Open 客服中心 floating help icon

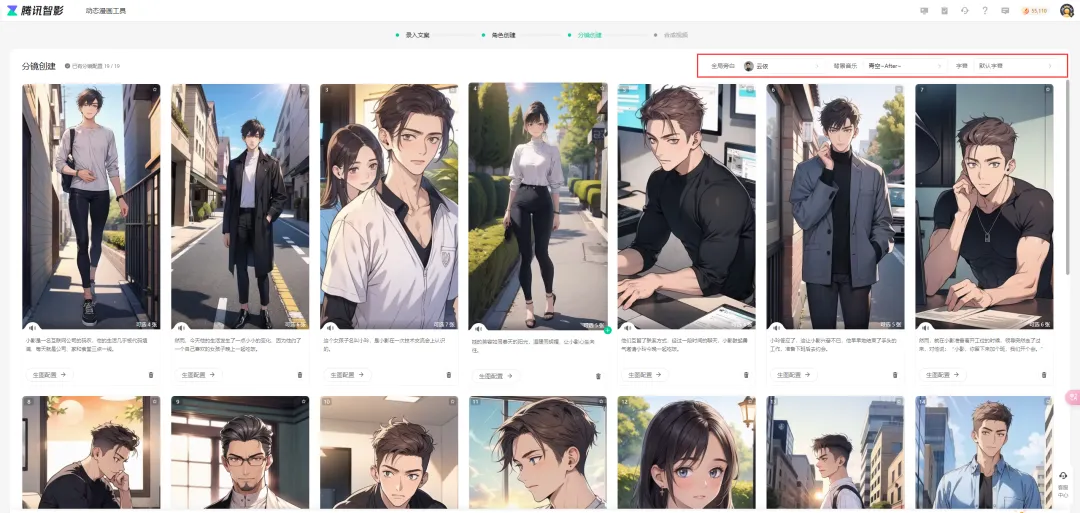1063,481
